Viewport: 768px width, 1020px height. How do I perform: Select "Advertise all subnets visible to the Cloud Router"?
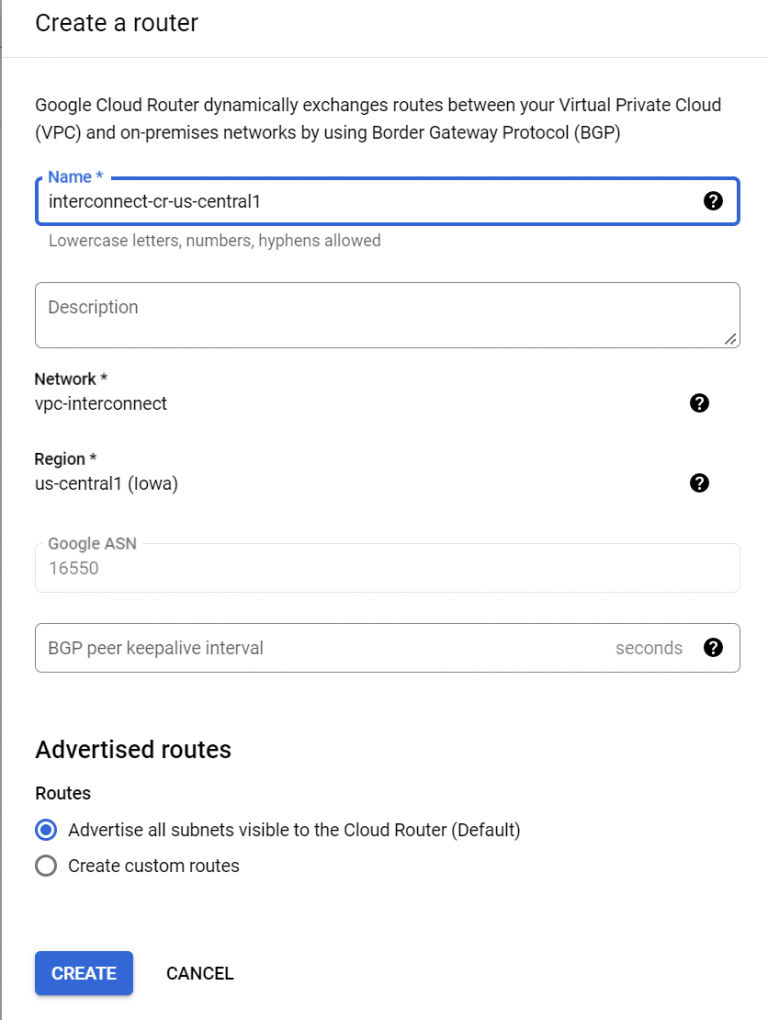[x=44, y=830]
